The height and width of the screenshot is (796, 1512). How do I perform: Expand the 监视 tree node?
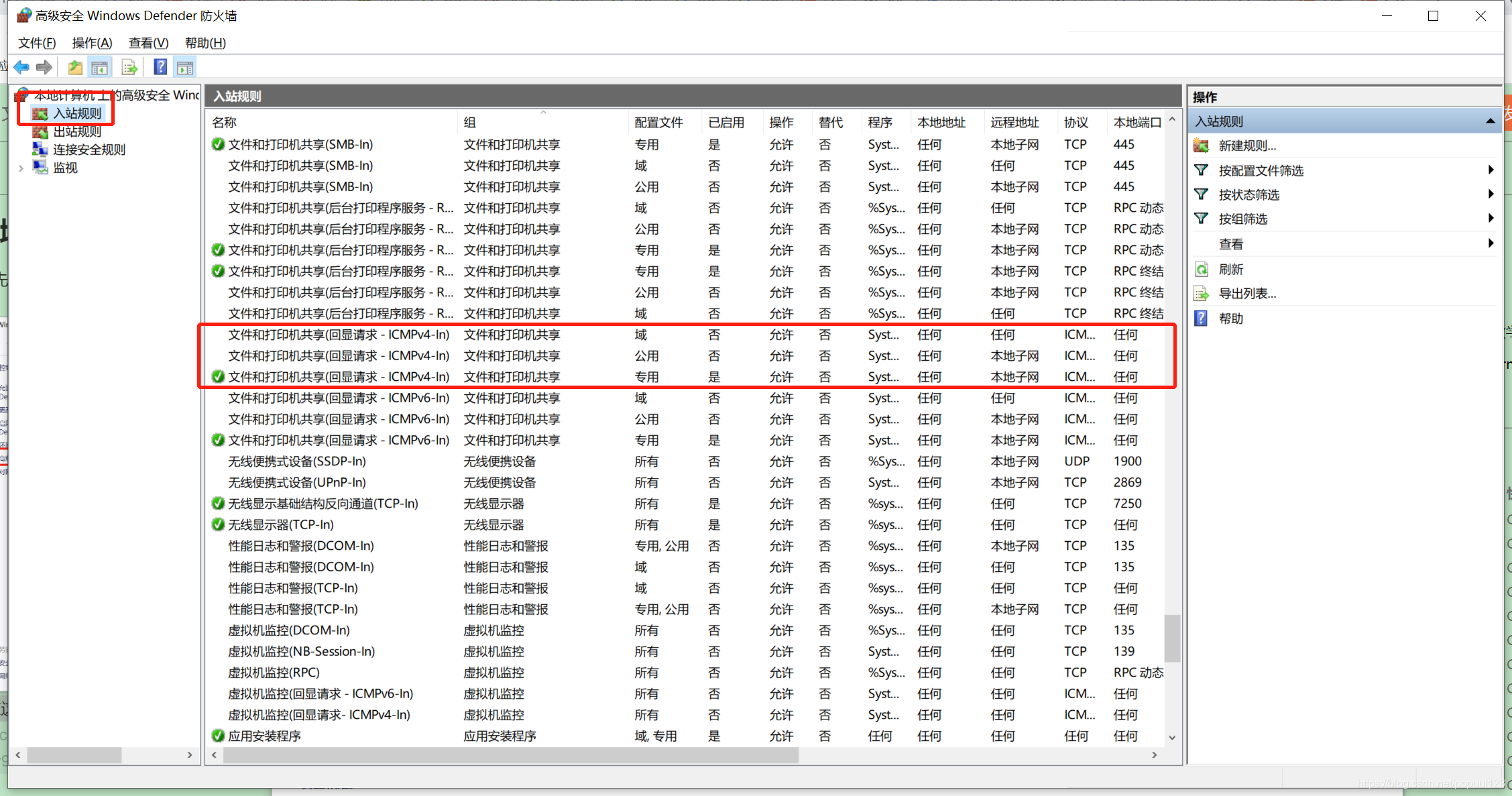tap(21, 168)
